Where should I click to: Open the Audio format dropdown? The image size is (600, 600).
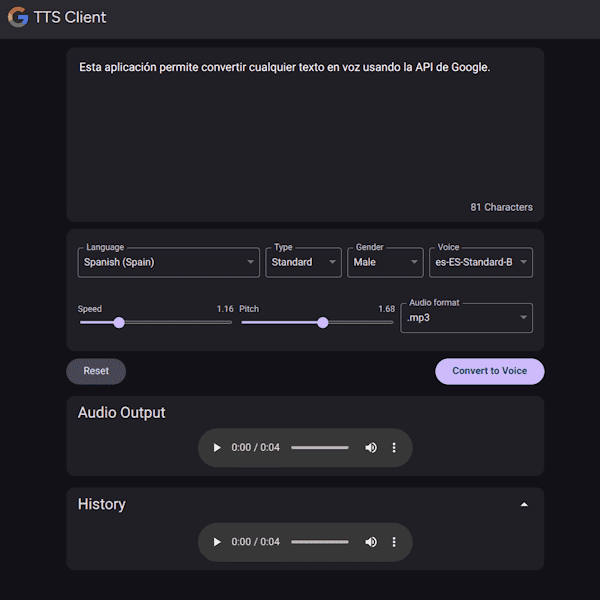[x=466, y=318]
